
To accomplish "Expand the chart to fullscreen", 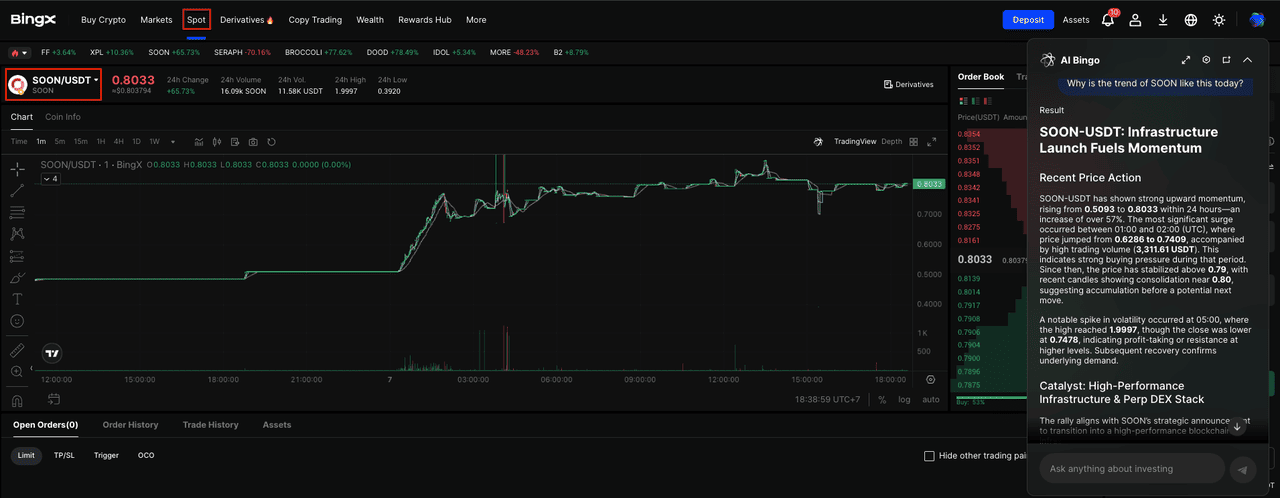I will point(932,142).
